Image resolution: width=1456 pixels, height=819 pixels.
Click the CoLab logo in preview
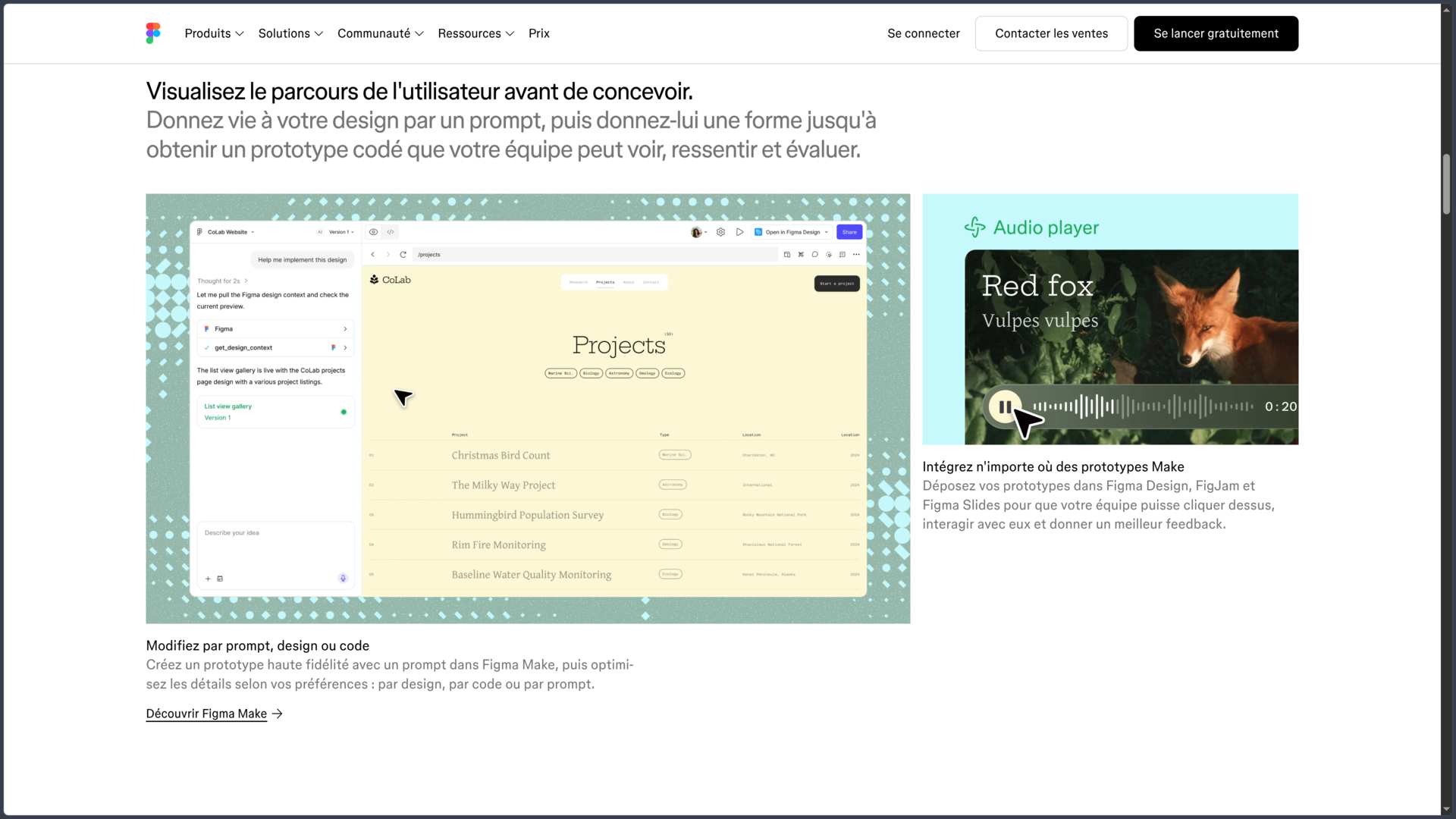point(390,280)
